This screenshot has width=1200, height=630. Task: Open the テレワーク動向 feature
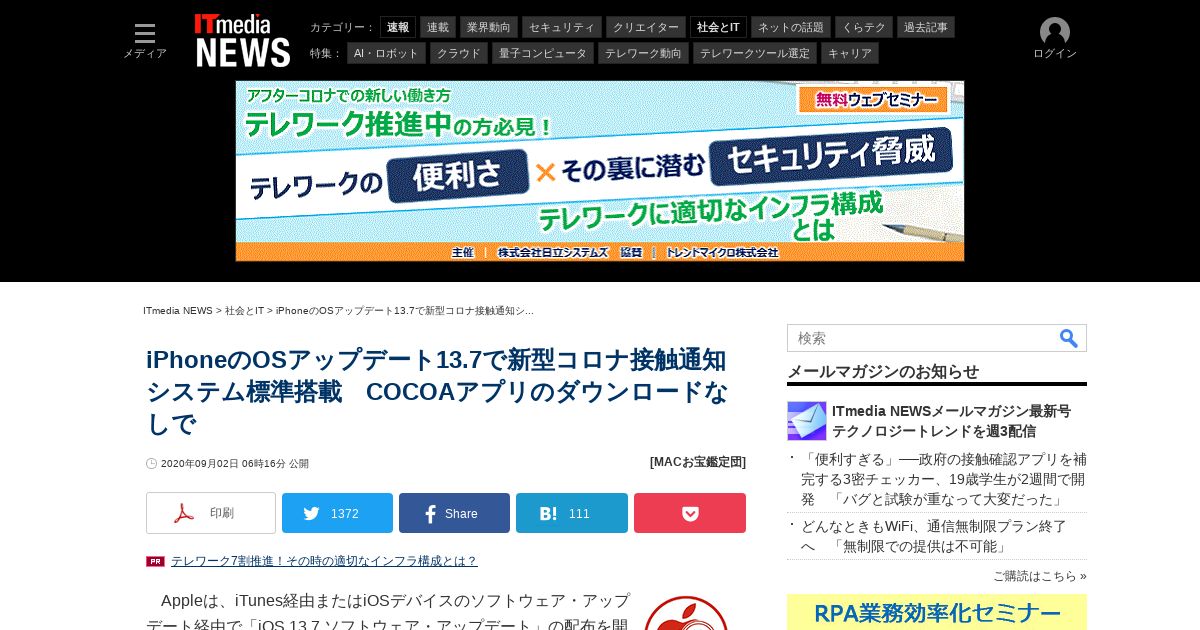[x=644, y=53]
